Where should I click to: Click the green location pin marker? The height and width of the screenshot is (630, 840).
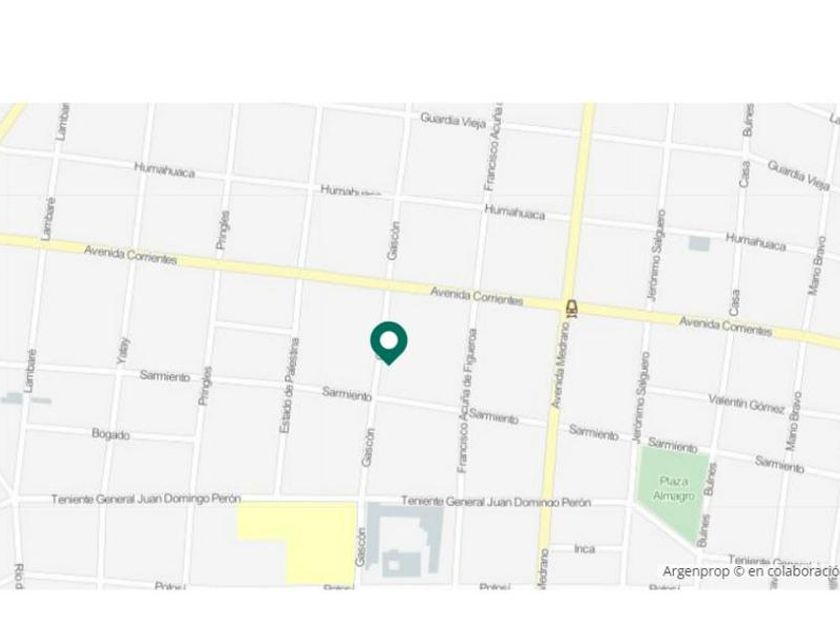[389, 343]
